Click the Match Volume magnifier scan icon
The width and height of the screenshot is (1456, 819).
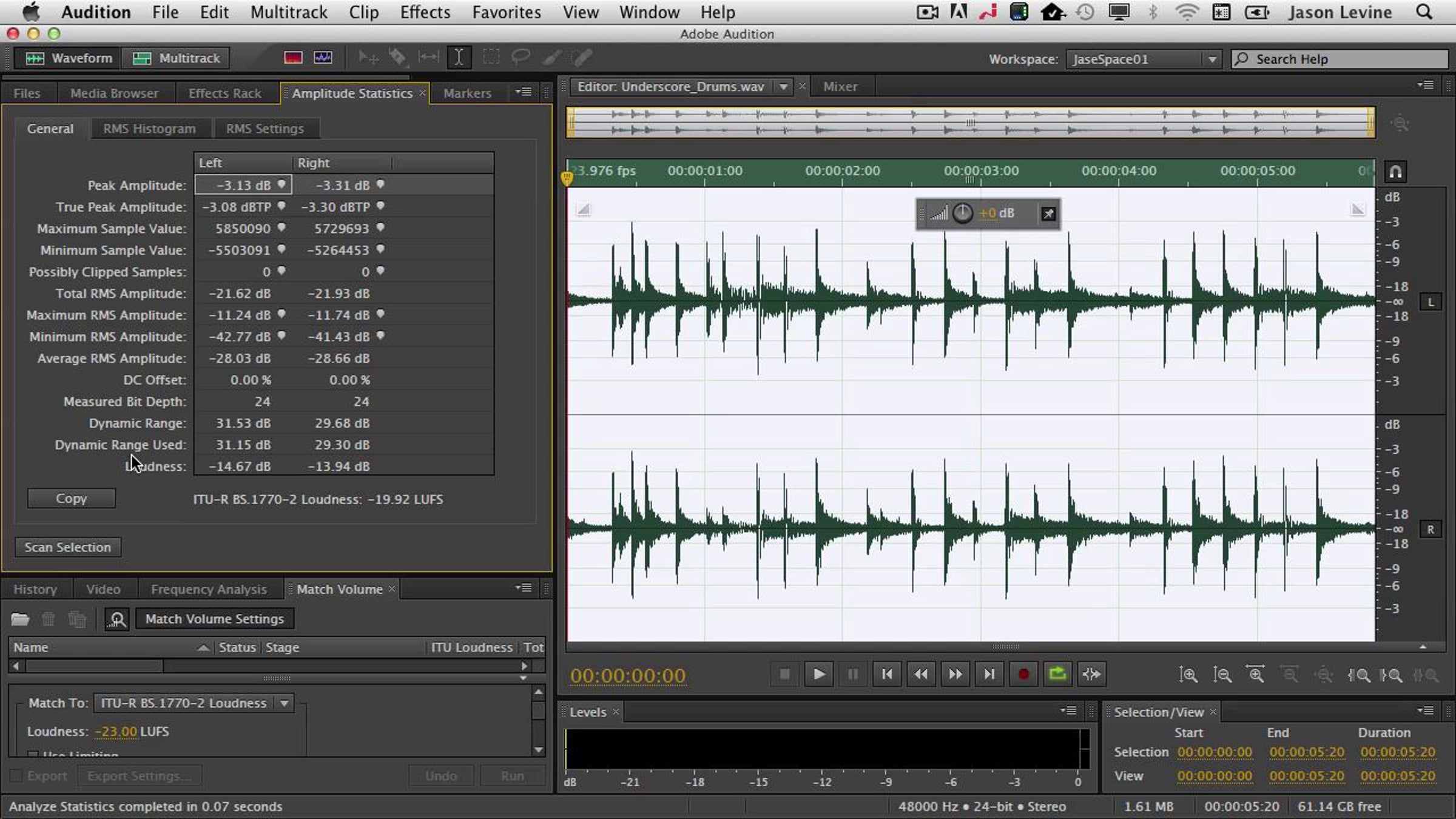click(116, 619)
